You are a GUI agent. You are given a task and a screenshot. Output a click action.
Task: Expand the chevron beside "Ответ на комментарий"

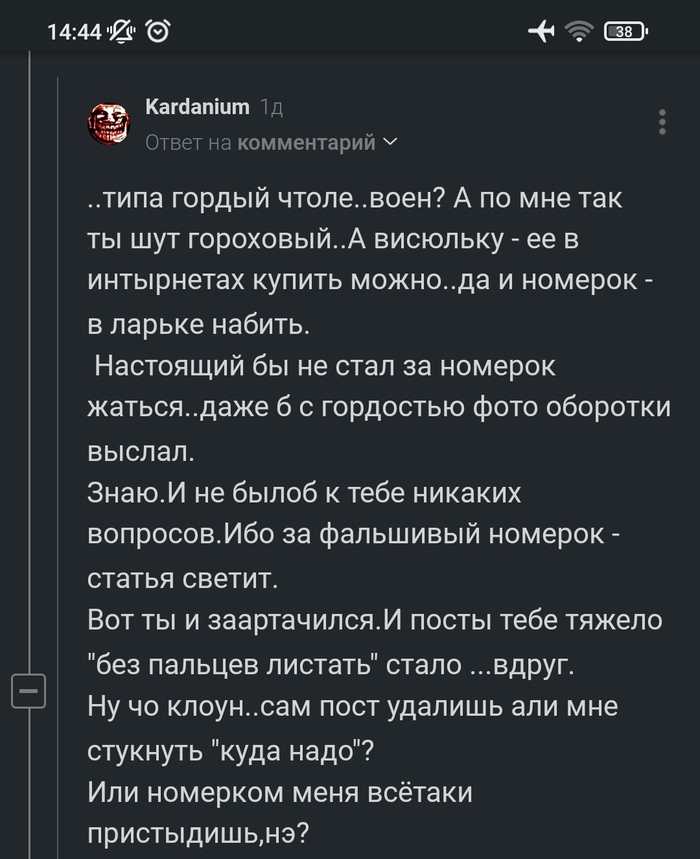390,142
